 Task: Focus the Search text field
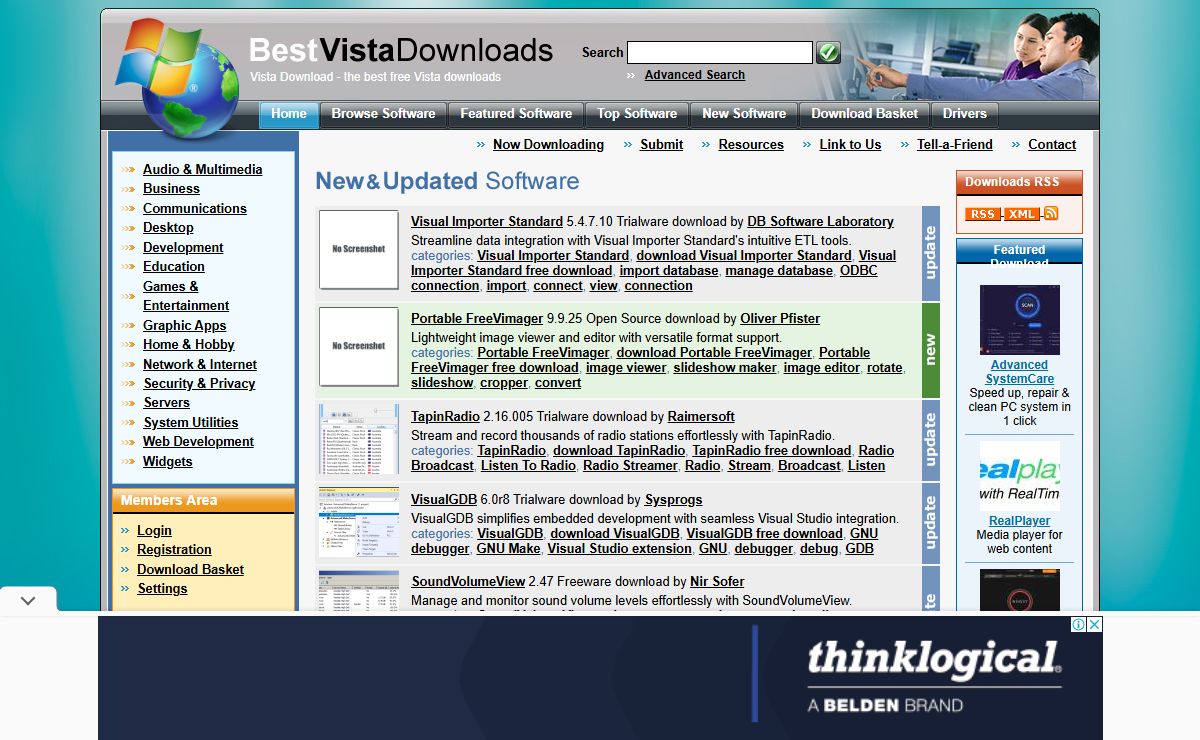(x=720, y=53)
